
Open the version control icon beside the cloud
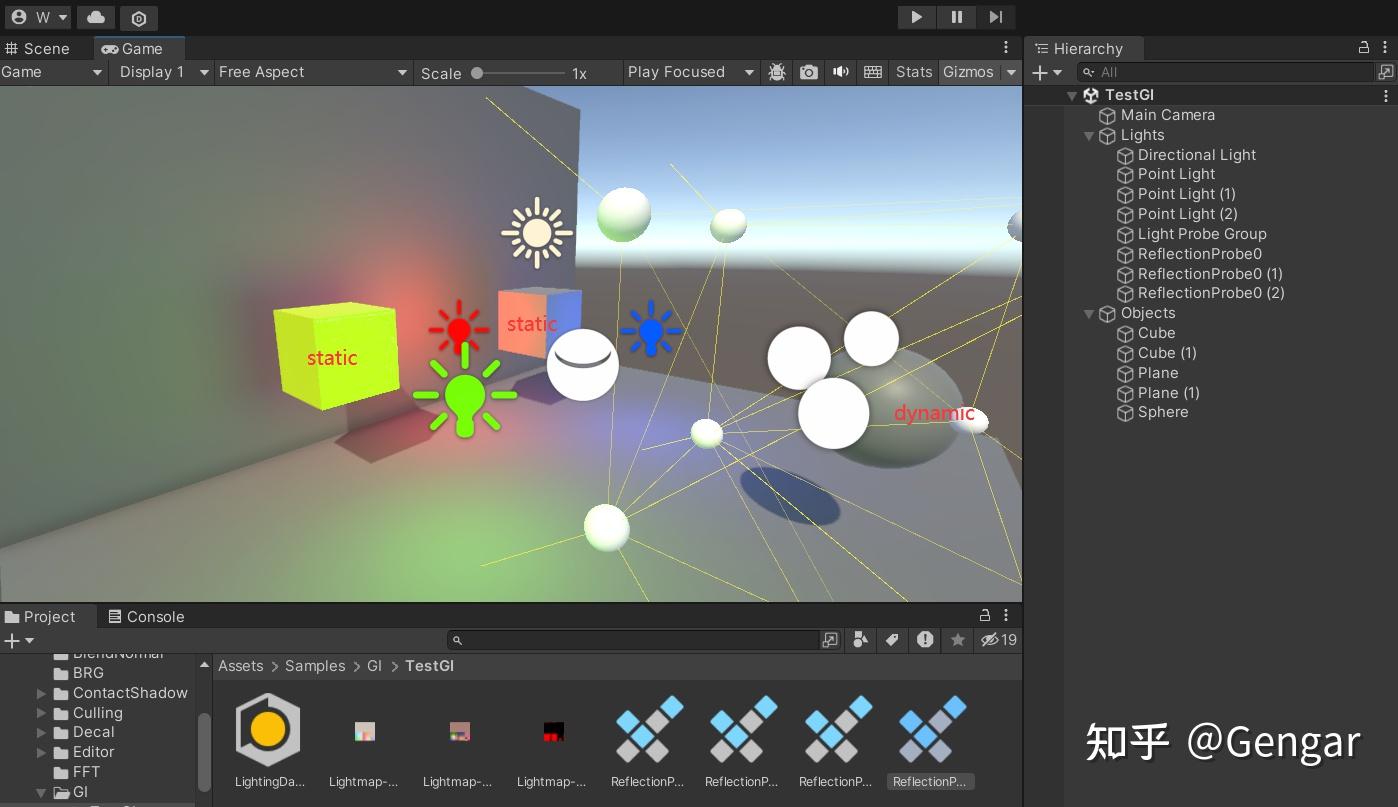coord(138,18)
